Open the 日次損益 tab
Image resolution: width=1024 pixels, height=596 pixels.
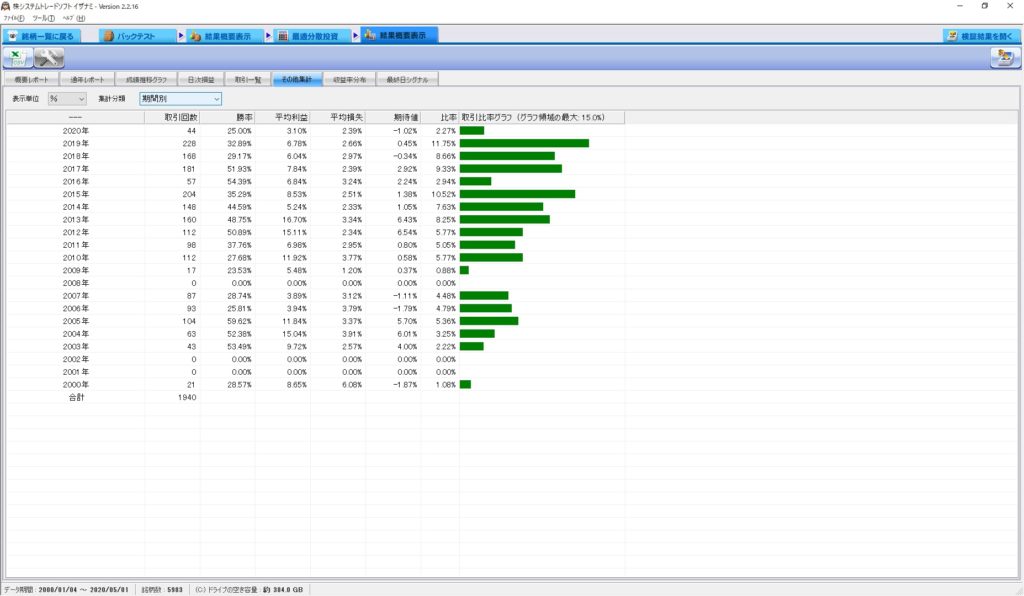click(201, 79)
